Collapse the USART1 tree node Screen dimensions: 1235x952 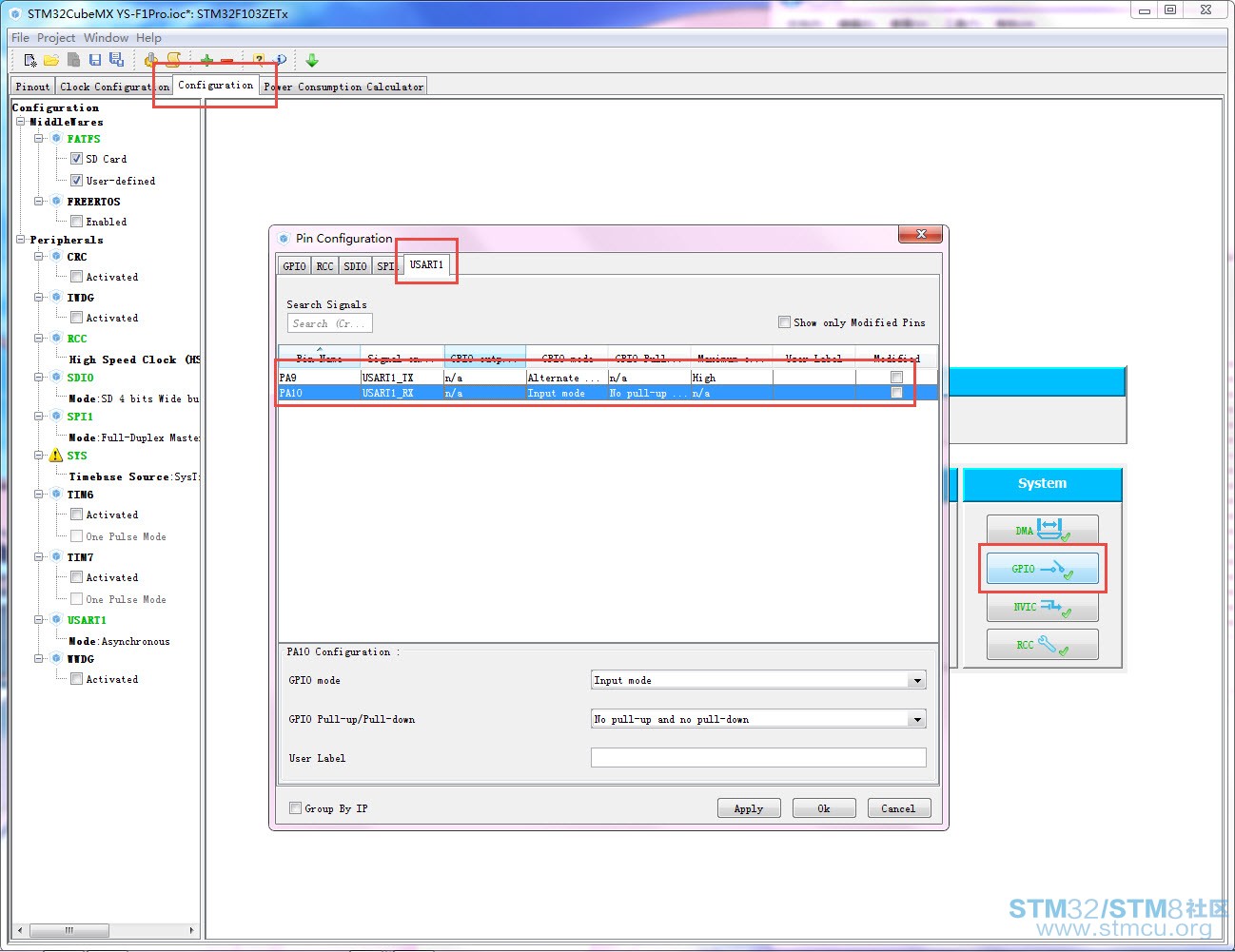39,620
